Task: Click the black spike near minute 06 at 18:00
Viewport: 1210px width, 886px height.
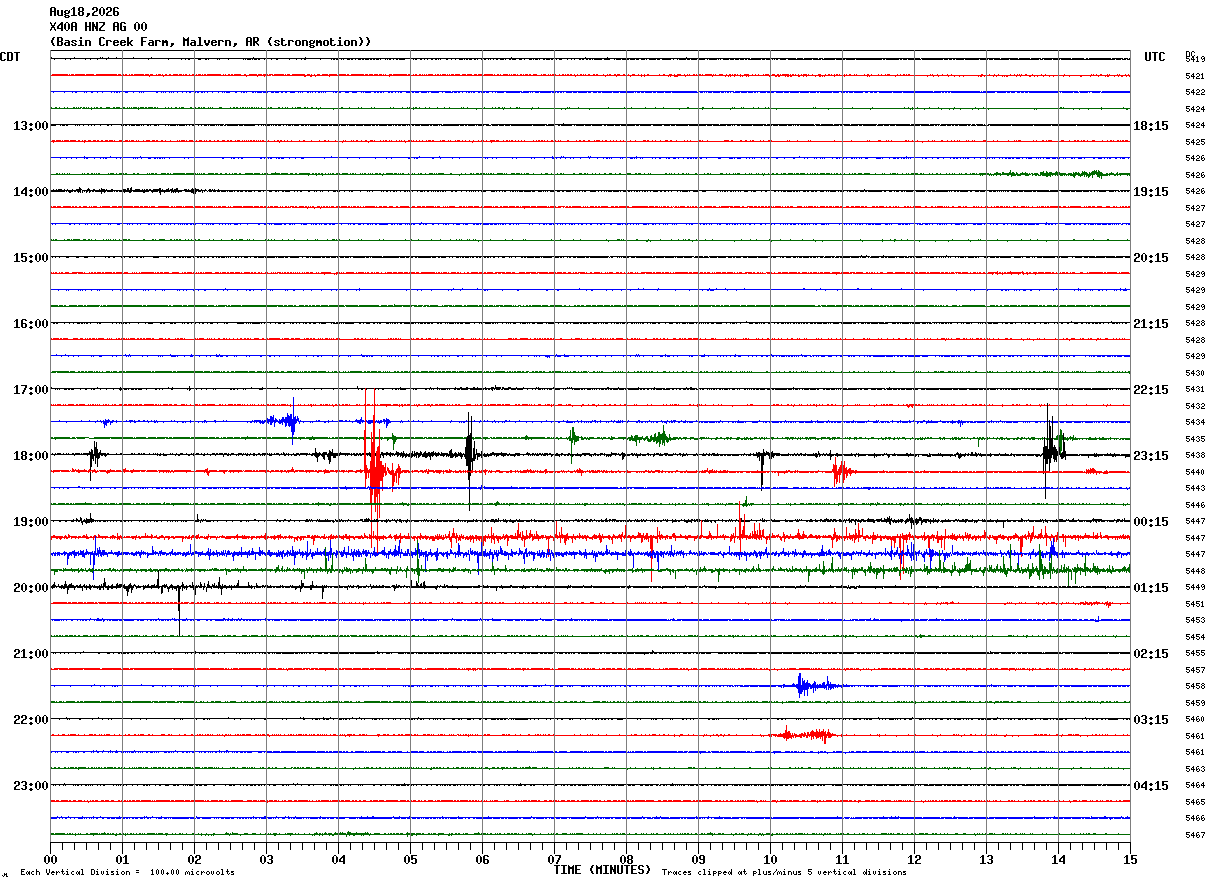Action: 469,455
